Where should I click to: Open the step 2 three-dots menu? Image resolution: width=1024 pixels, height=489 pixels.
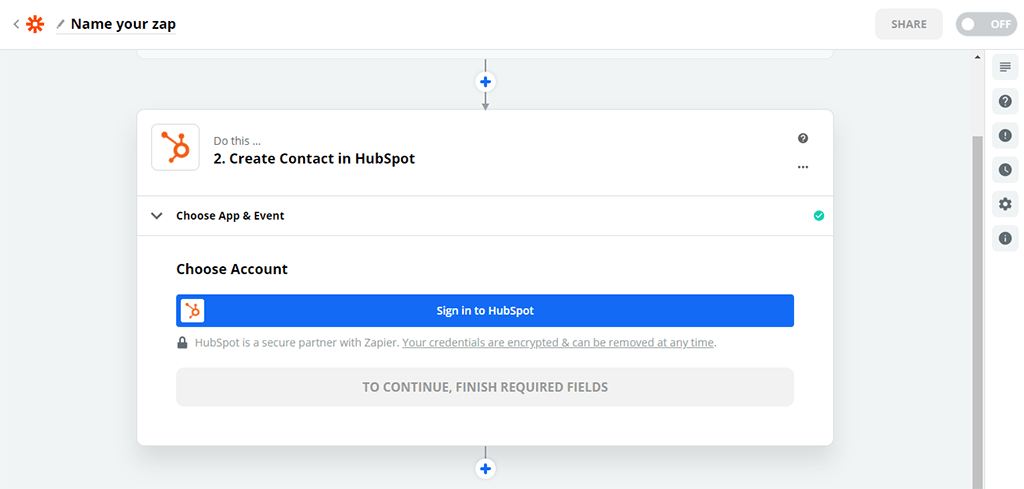[803, 167]
